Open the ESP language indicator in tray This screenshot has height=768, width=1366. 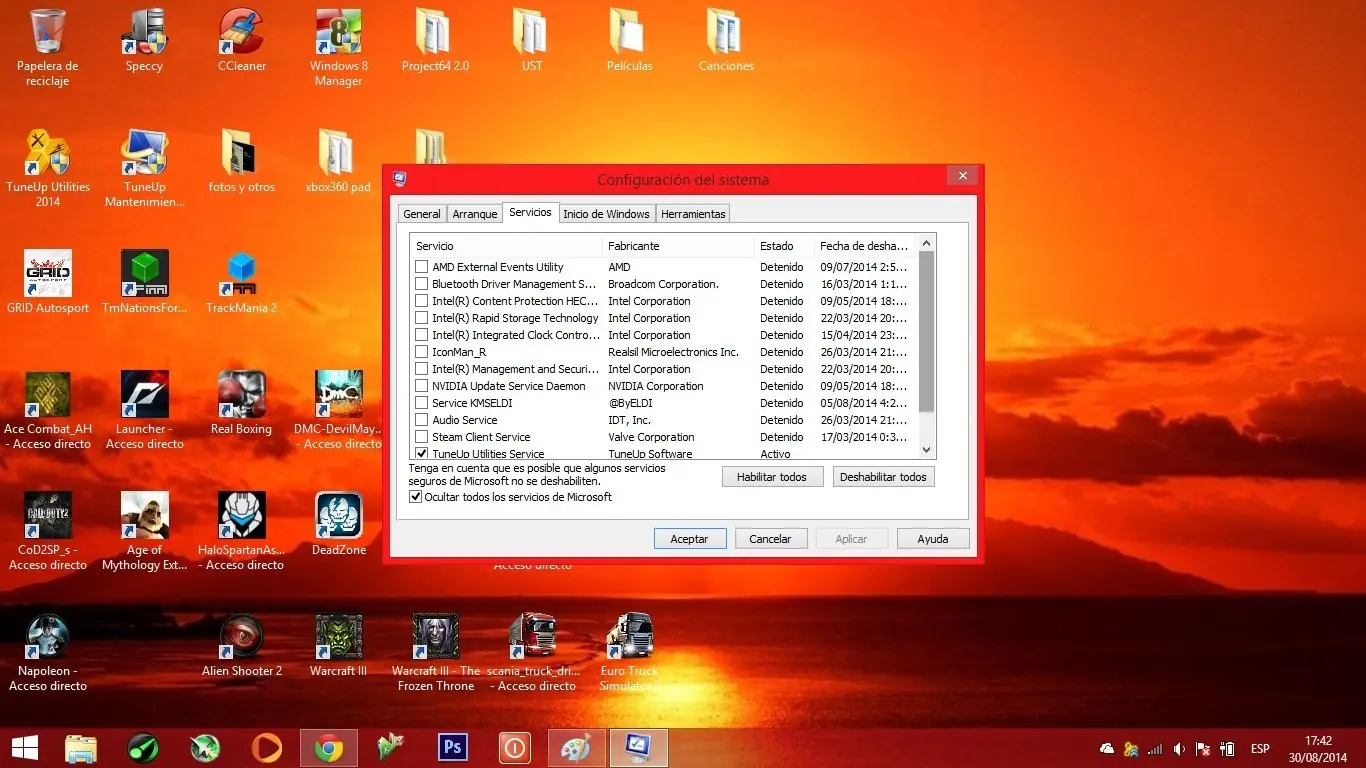tap(1260, 749)
